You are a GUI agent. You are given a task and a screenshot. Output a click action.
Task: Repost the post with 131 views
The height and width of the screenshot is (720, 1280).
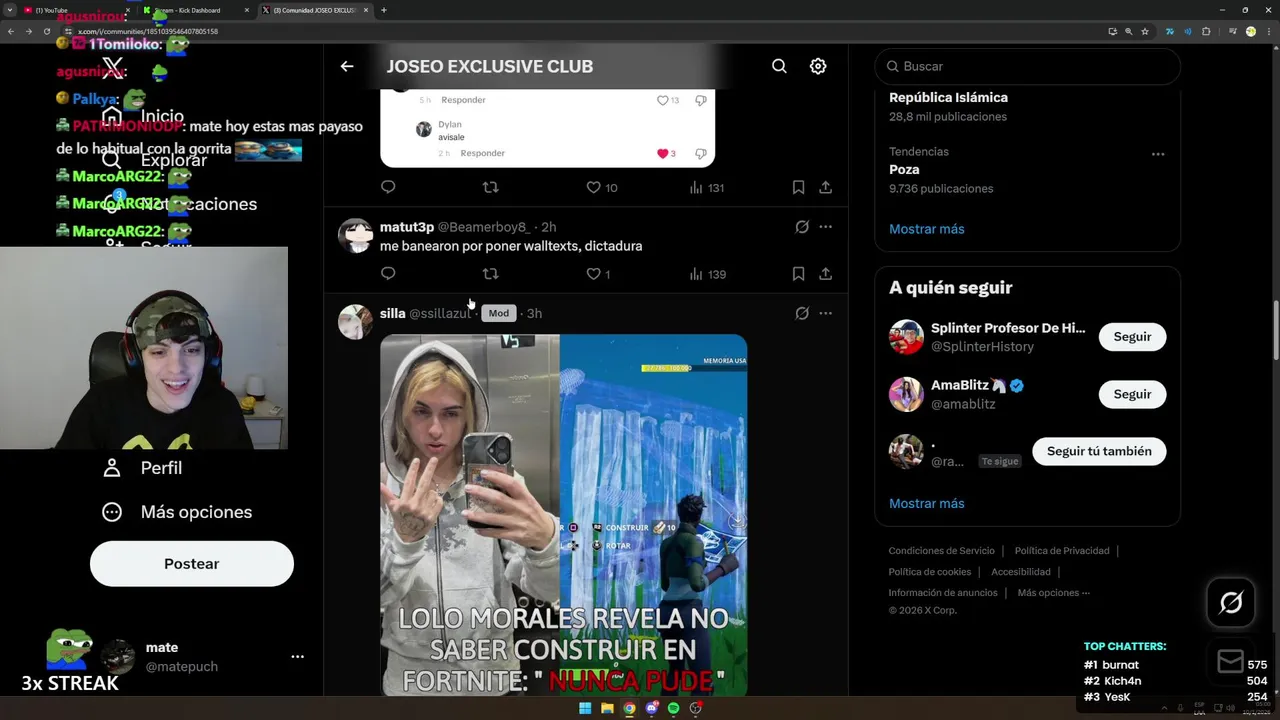(x=490, y=187)
